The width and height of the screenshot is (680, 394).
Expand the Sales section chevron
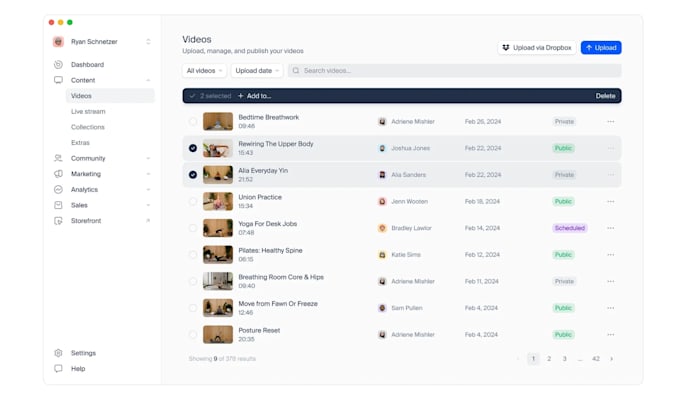pyautogui.click(x=148, y=205)
